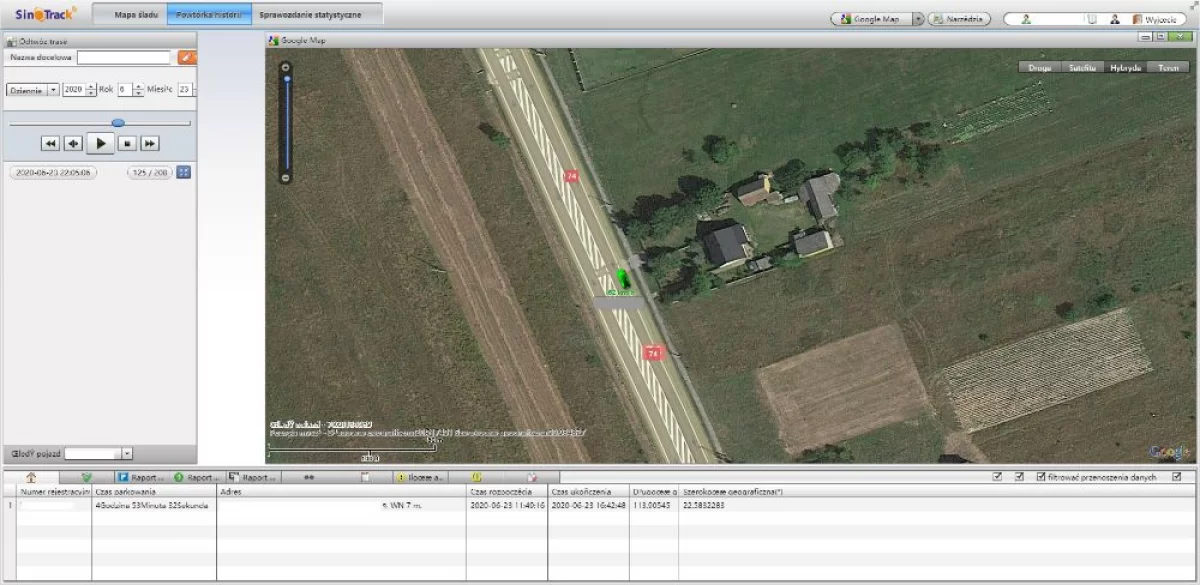Step the playback back one frame

(x=73, y=144)
